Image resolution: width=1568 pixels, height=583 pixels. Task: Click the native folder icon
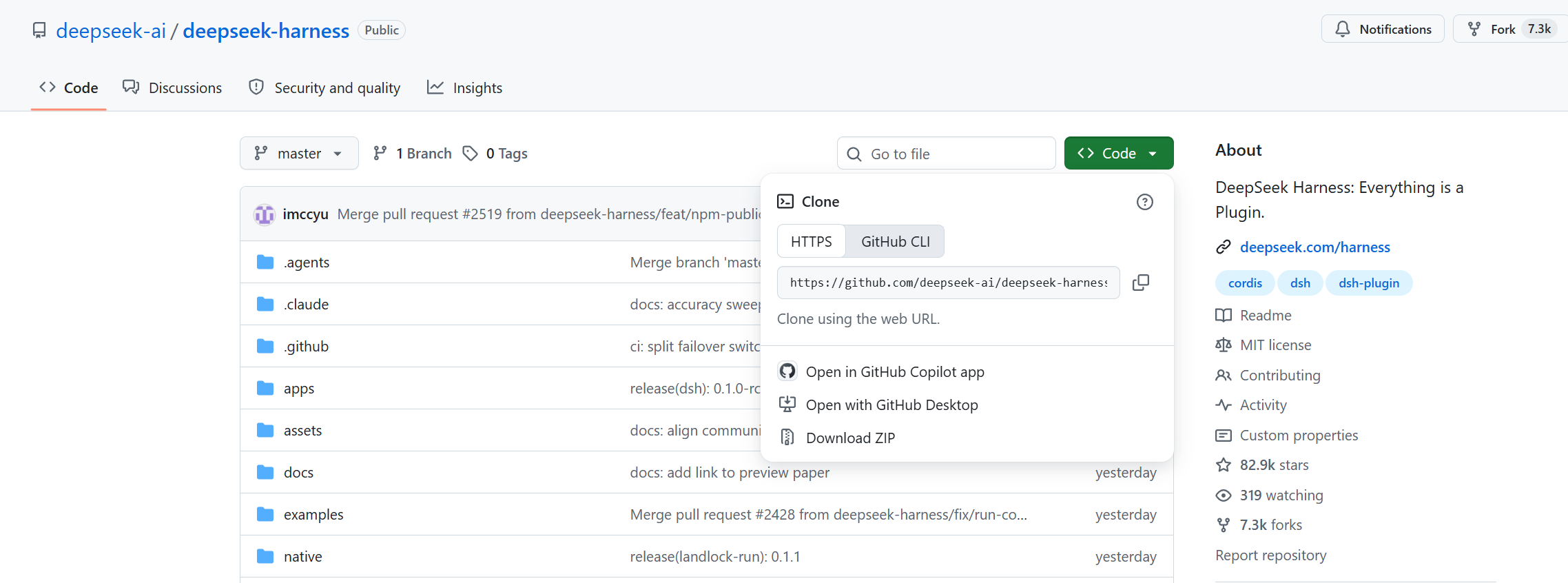click(x=265, y=556)
